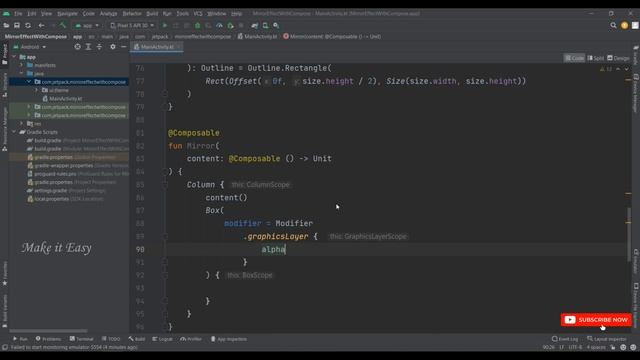This screenshot has width=640, height=360.
Task: Click the Profile app icon in toolbar
Action: pyautogui.click(x=219, y=25)
